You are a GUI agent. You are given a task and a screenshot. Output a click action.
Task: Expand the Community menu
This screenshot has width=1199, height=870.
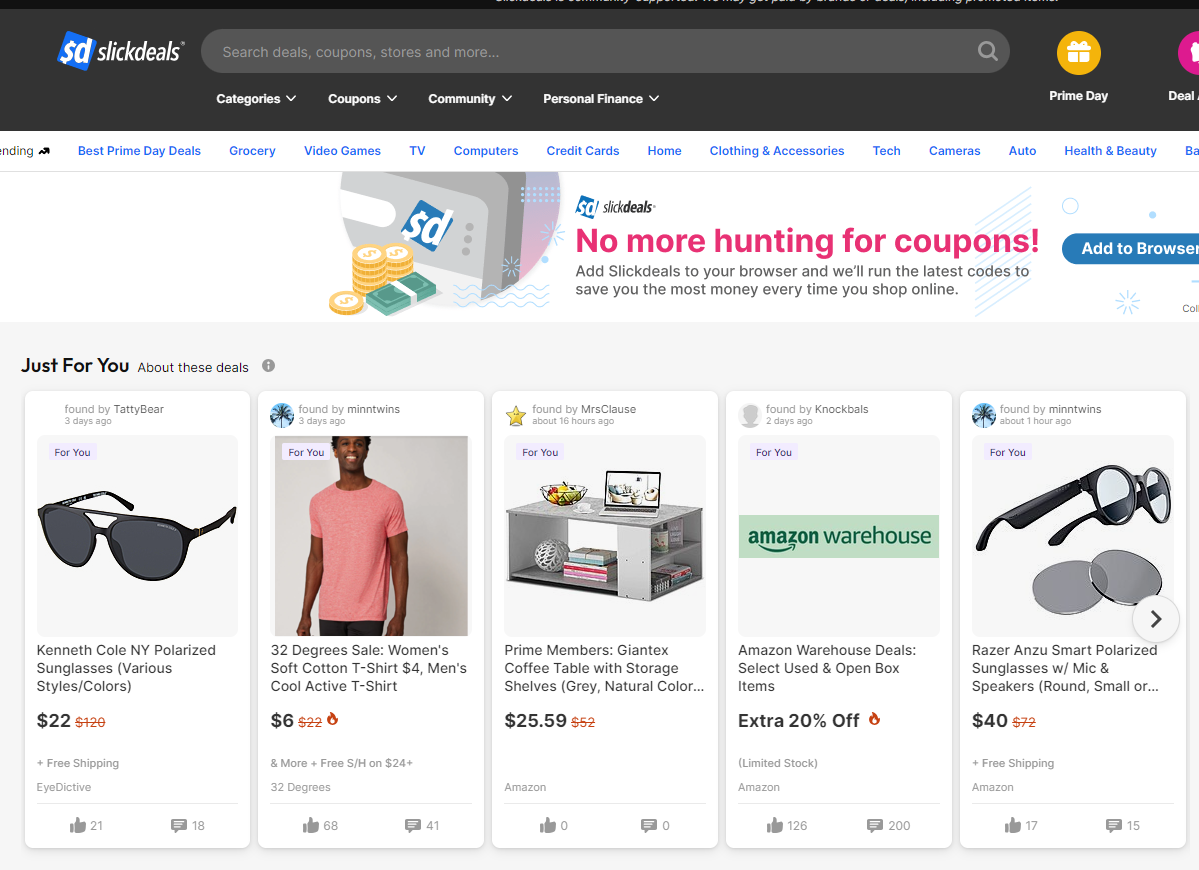(x=470, y=99)
